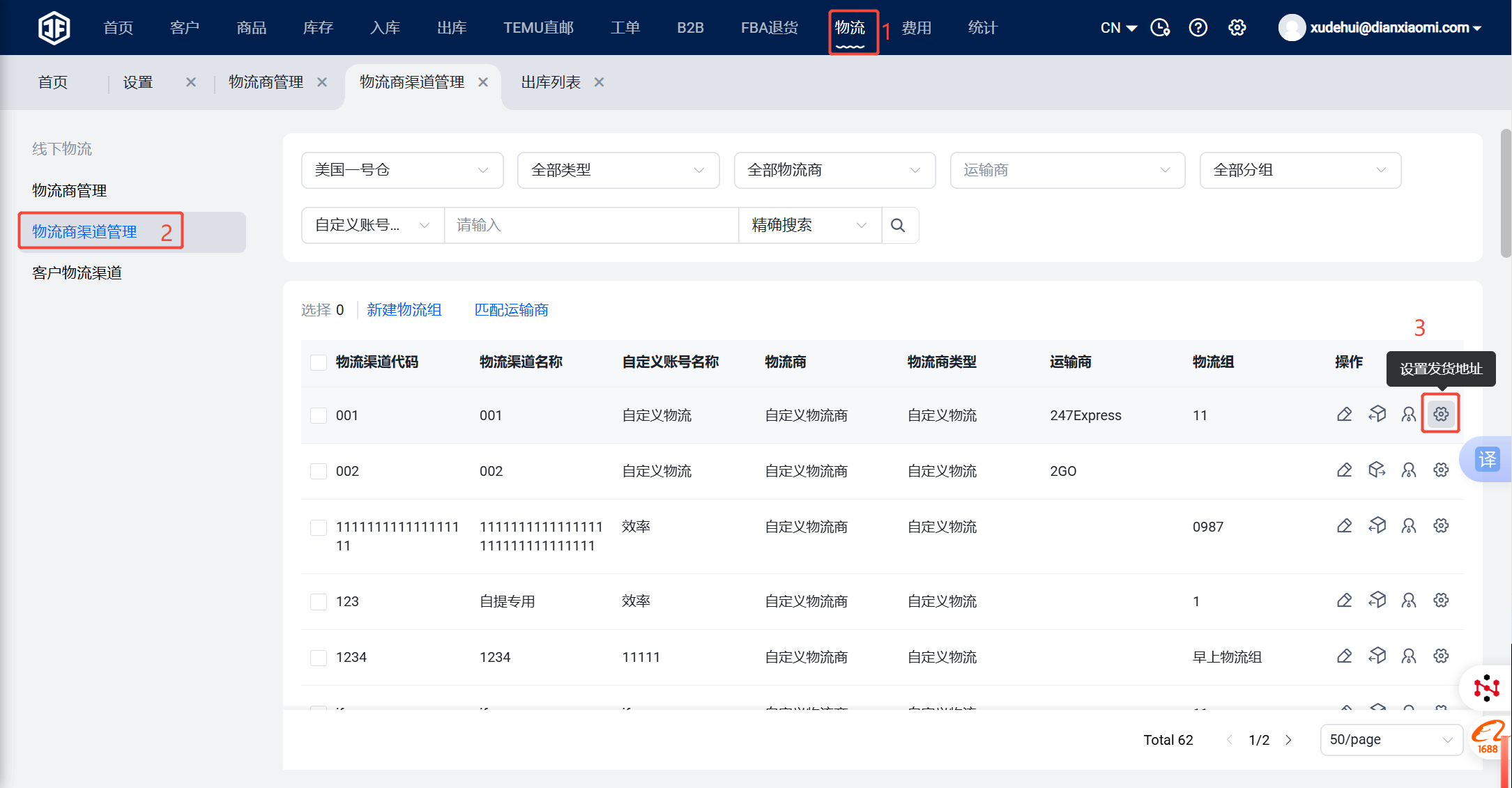The image size is (1512, 788).
Task: Select 客户物流渠道 in sidebar
Action: point(77,272)
